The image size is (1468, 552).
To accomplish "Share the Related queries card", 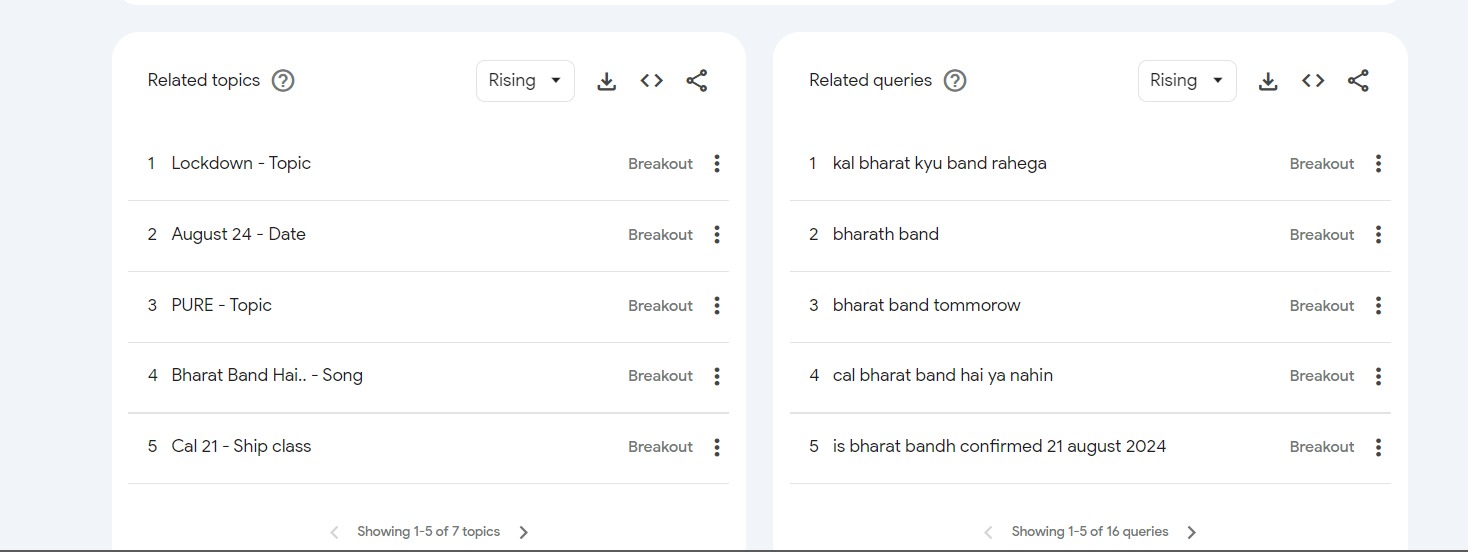I will tap(1358, 81).
